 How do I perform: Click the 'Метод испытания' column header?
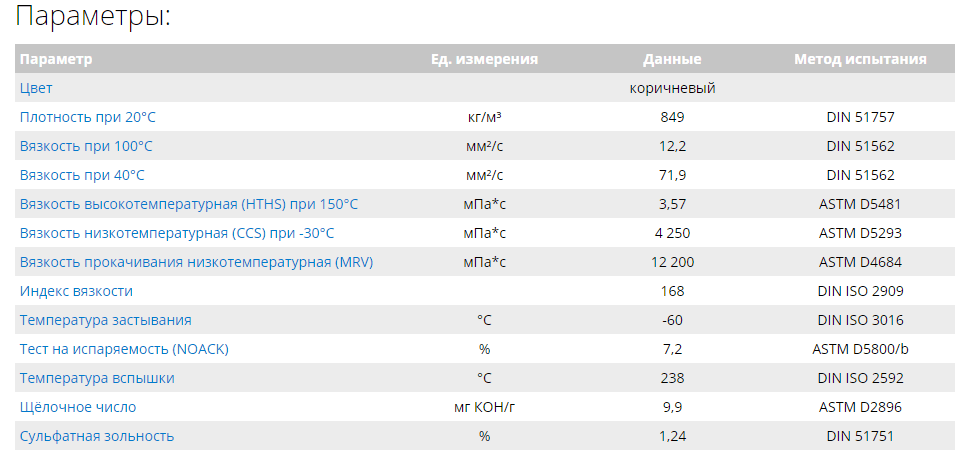tap(861, 59)
